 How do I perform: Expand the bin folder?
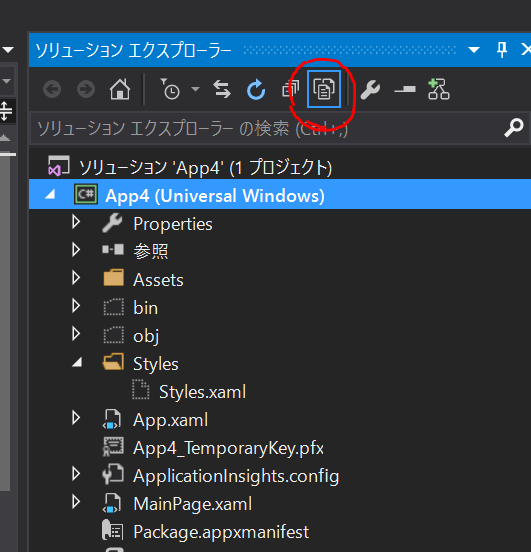click(76, 306)
